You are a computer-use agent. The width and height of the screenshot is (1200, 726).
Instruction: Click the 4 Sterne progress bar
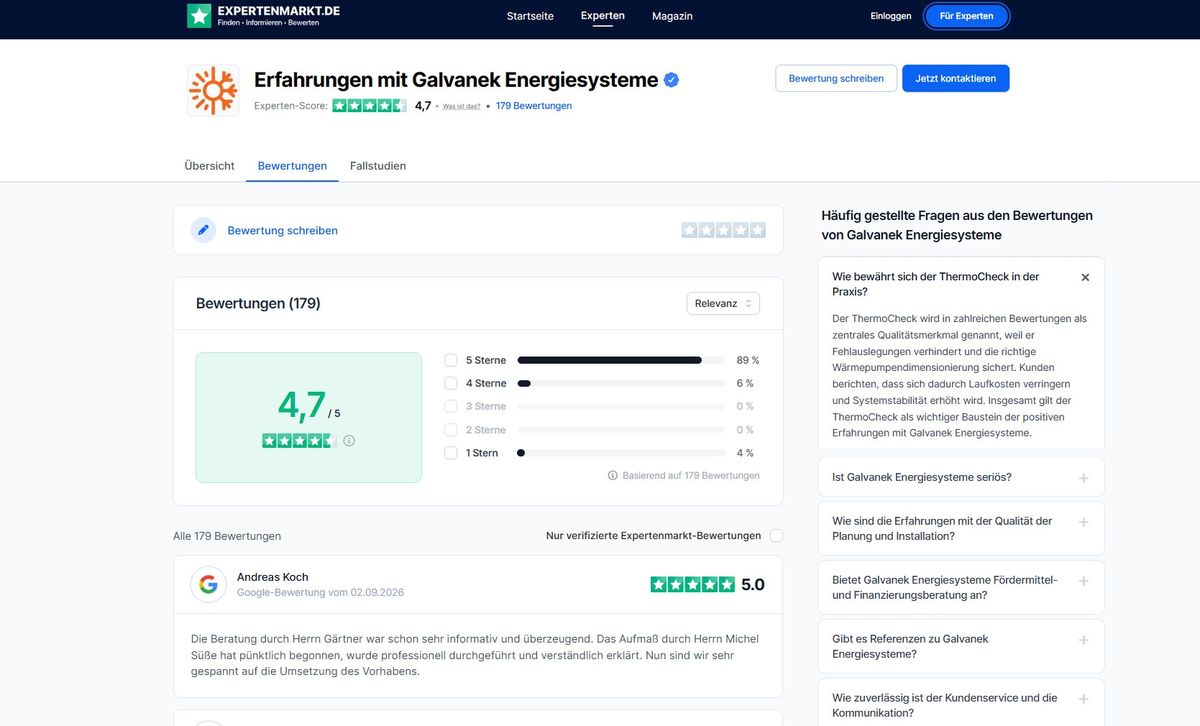coord(621,383)
